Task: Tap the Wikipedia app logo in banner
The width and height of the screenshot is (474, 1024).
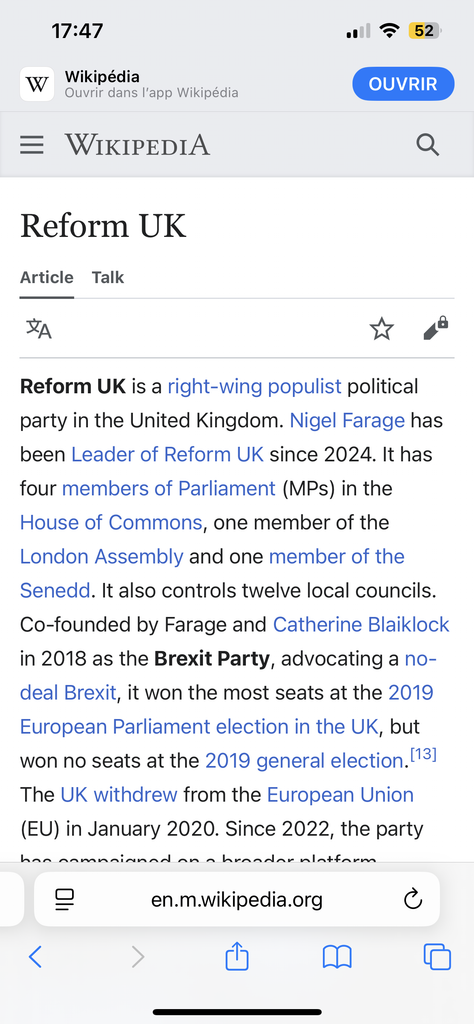Action: click(x=37, y=84)
